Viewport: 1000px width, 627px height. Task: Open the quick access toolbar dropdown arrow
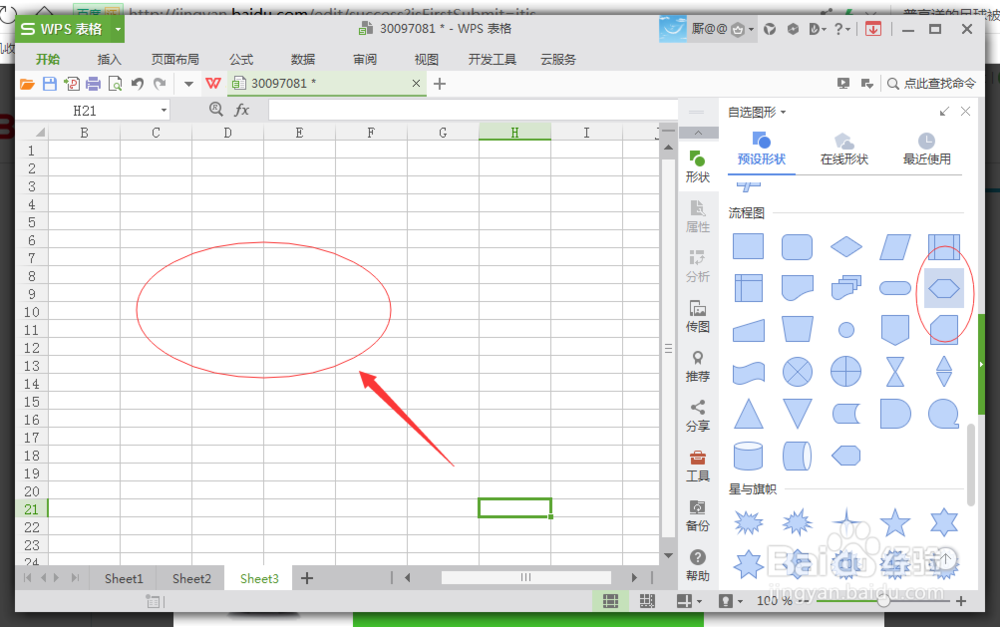188,84
